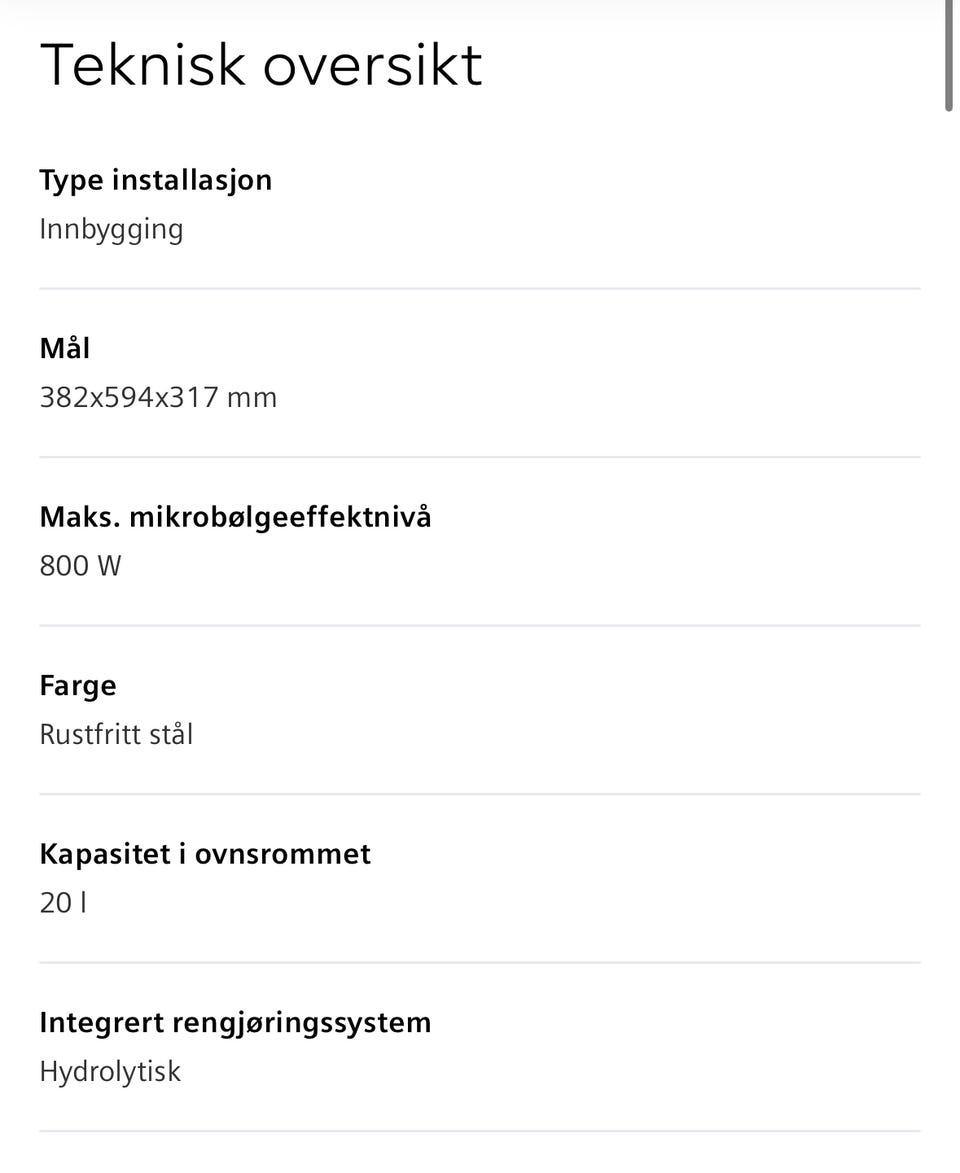Screen dimensions: 960x1173
Task: Click the vertical scrollbar thumb at right
Action: (x=949, y=56)
